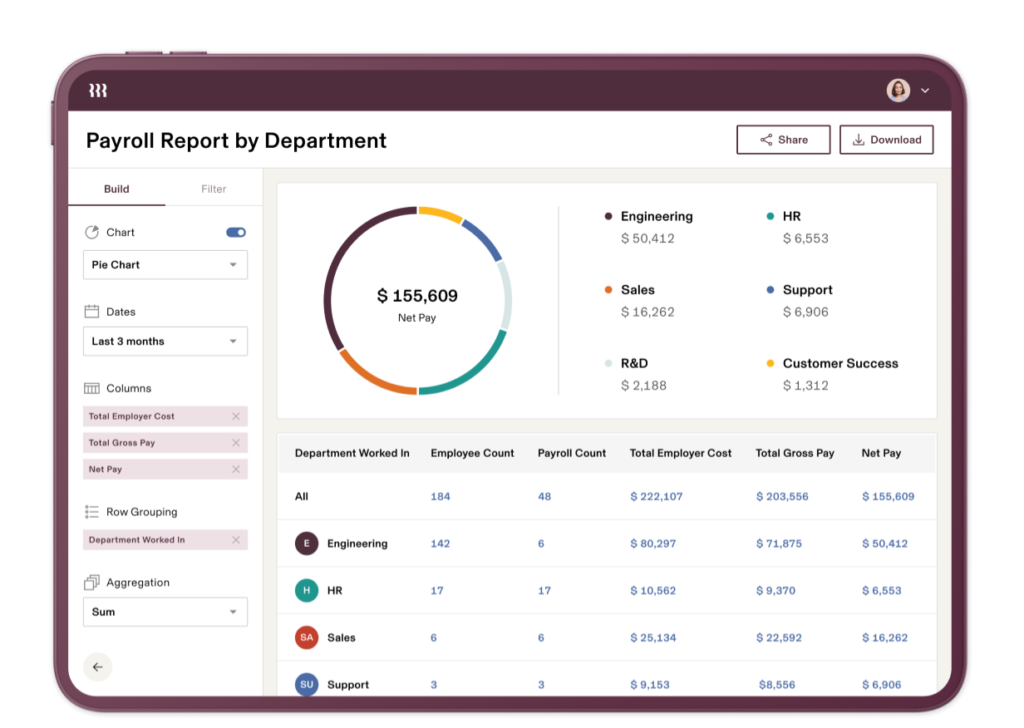The image size is (1024, 728).
Task: Remove the Total Employer Cost column
Action: click(236, 416)
